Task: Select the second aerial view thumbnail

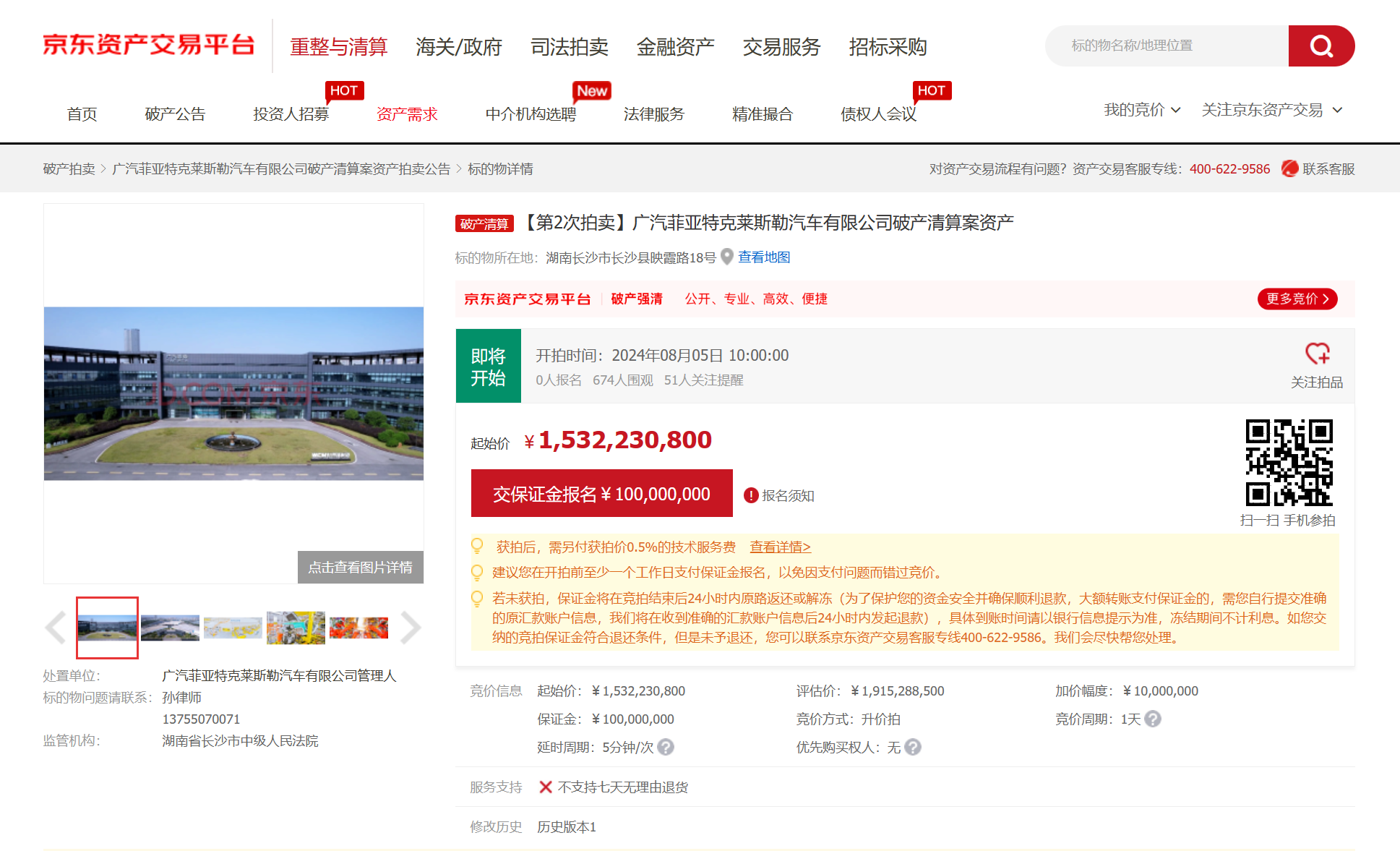Action: pos(170,628)
